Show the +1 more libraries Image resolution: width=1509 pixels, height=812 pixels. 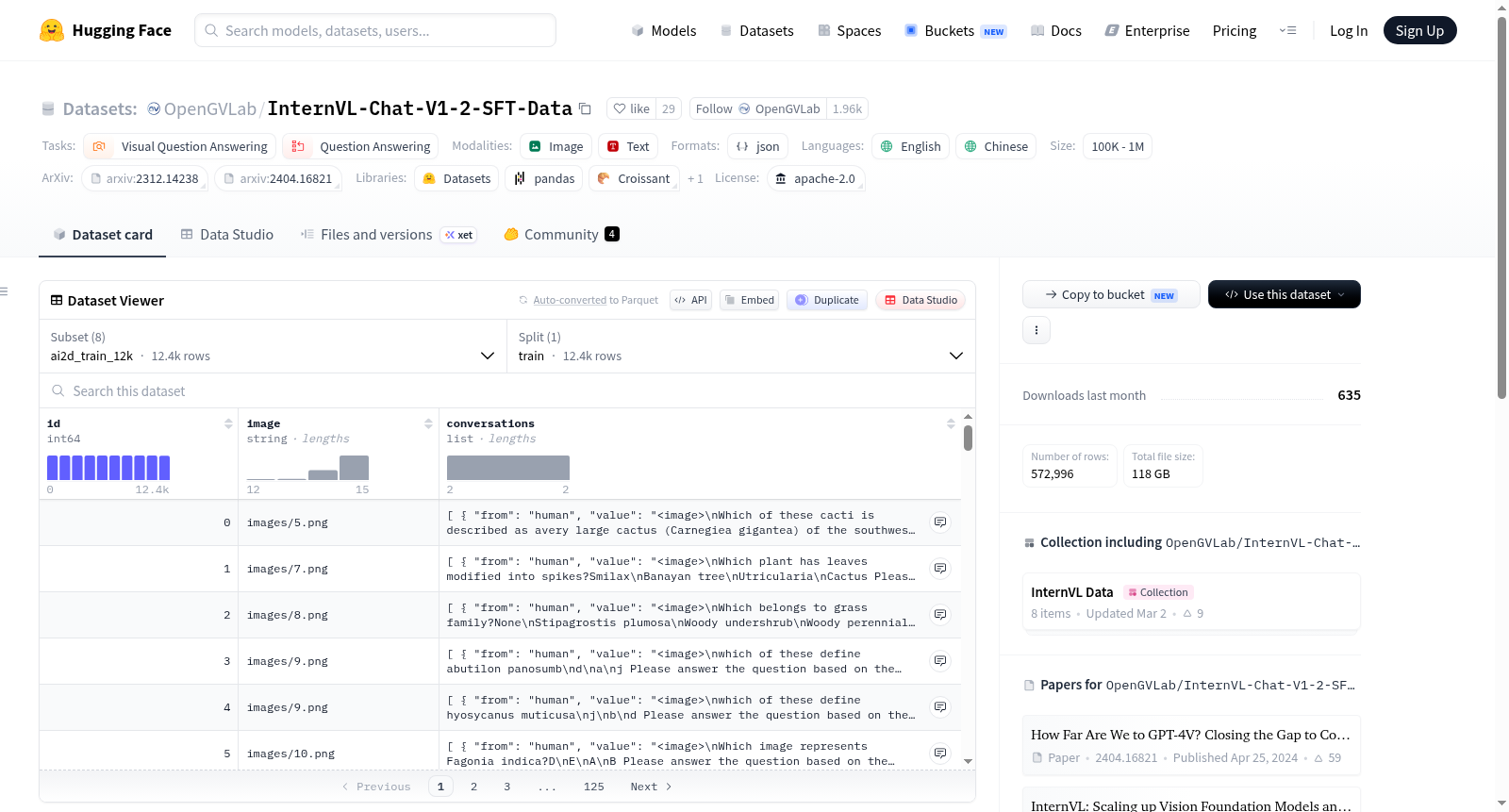tap(695, 178)
